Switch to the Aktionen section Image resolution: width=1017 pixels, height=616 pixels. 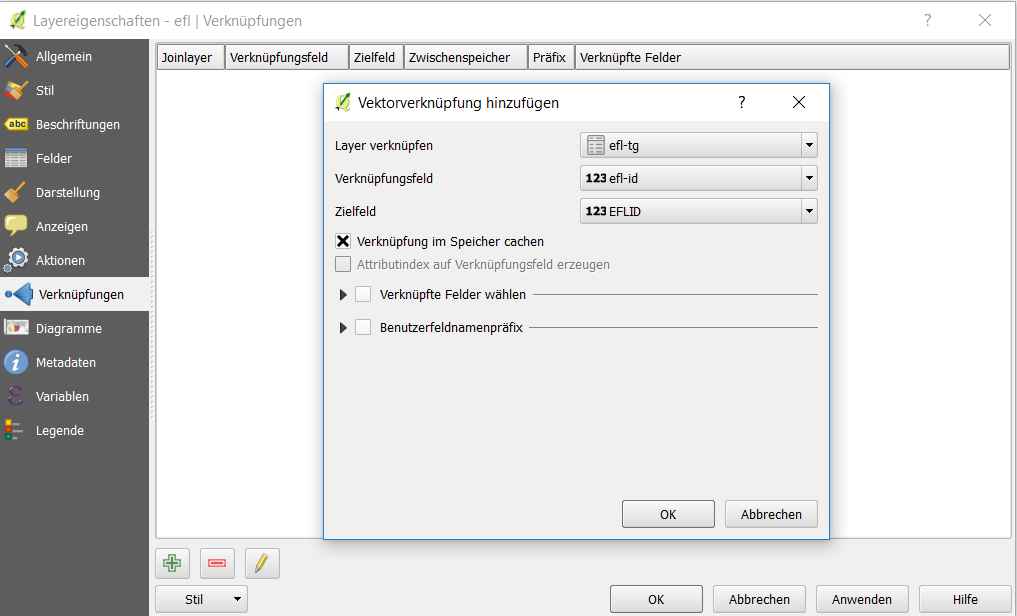60,261
